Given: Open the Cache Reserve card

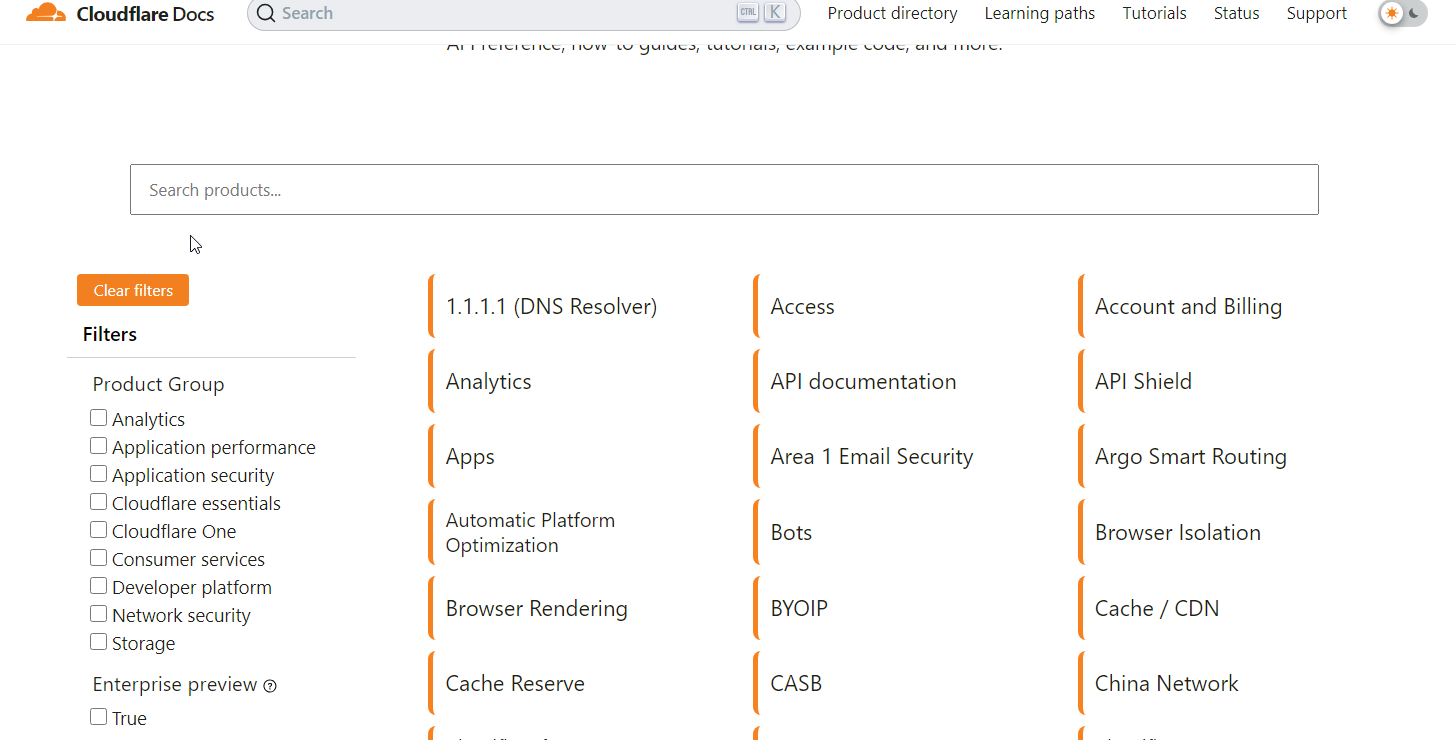Looking at the screenshot, I should coord(582,683).
